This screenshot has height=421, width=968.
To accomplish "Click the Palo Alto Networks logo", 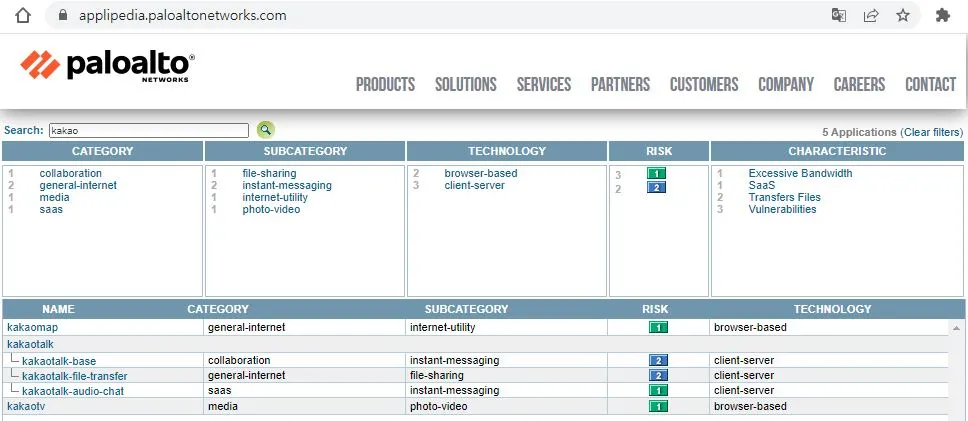I will click(x=107, y=66).
